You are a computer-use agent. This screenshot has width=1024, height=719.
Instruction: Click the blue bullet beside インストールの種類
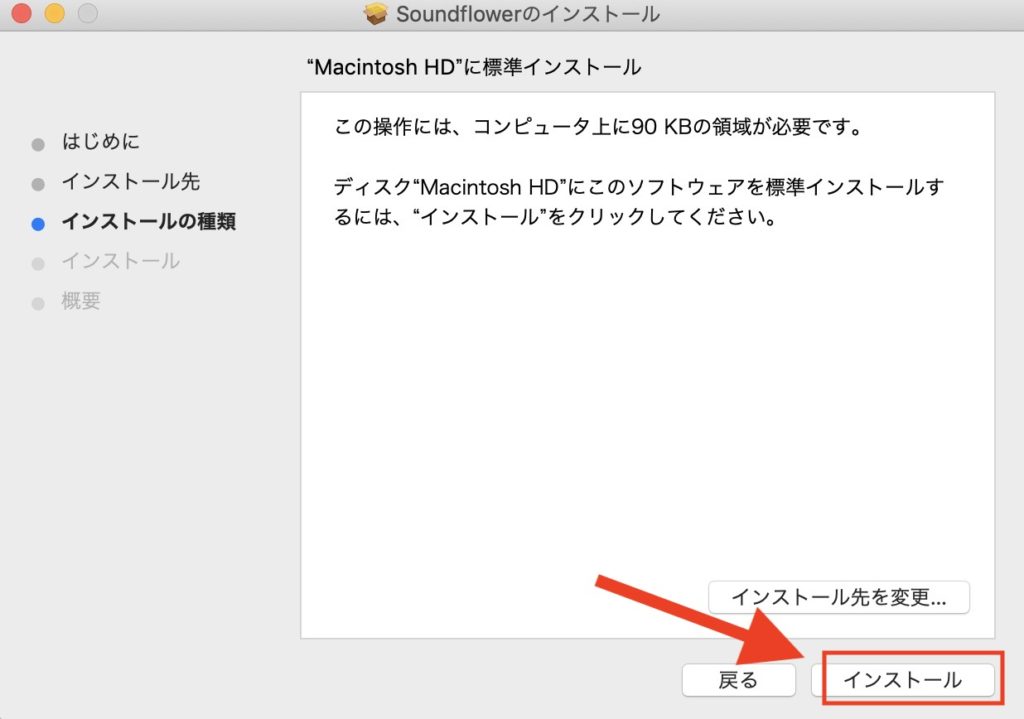pos(38,224)
